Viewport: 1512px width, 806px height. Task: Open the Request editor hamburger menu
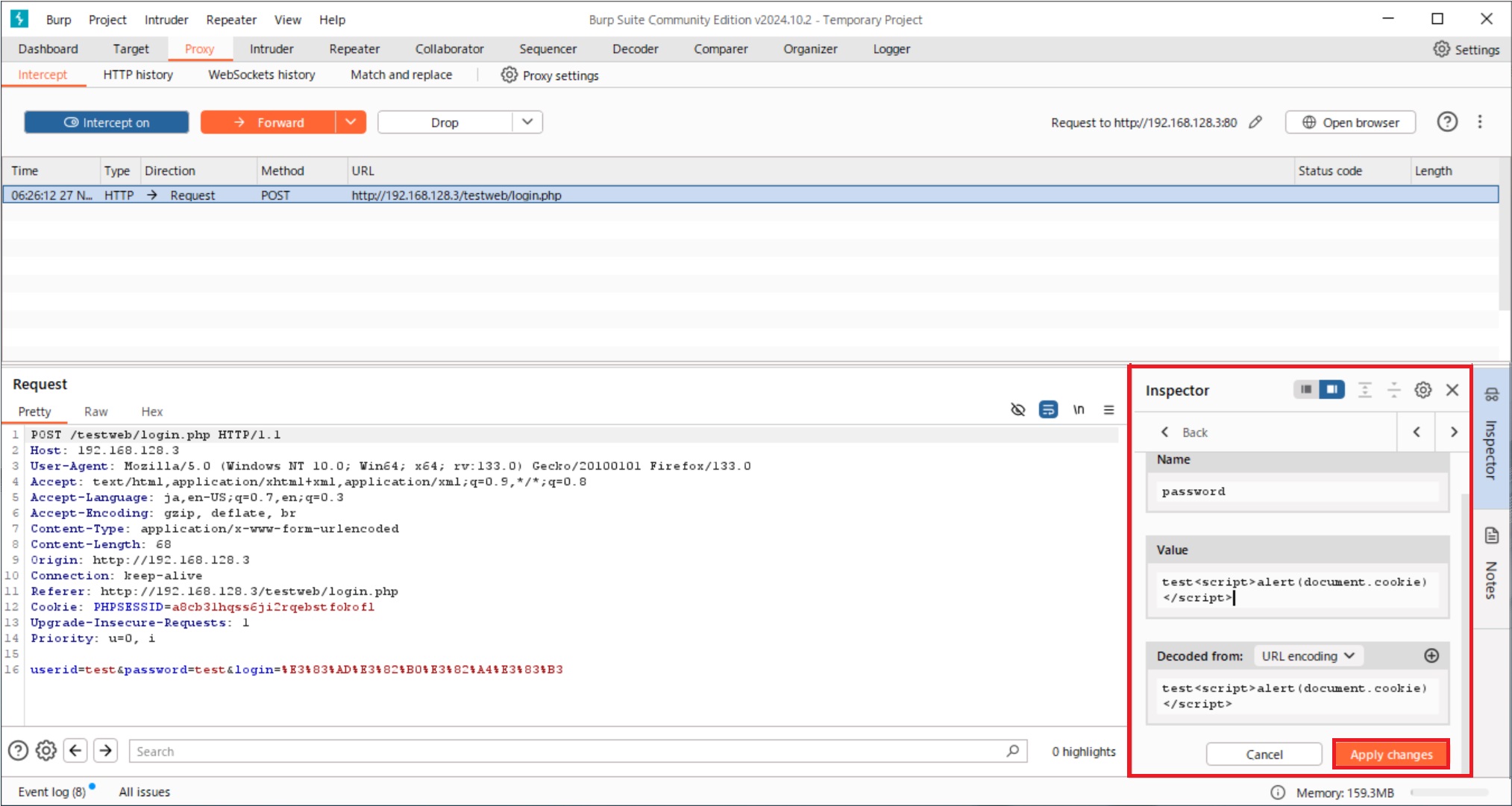(1109, 409)
